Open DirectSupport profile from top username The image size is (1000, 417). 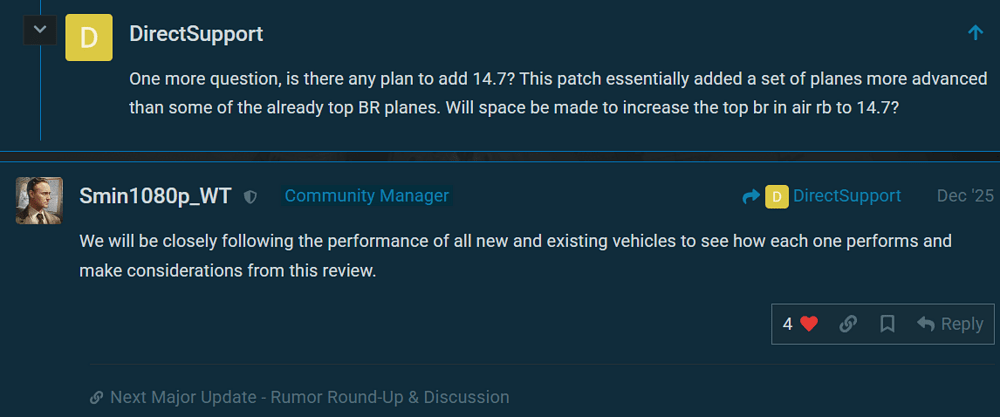pyautogui.click(x=196, y=34)
